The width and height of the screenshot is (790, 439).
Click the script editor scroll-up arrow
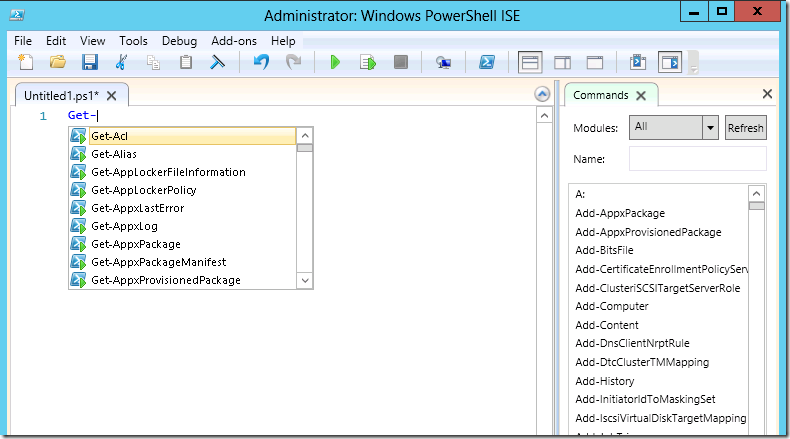544,115
